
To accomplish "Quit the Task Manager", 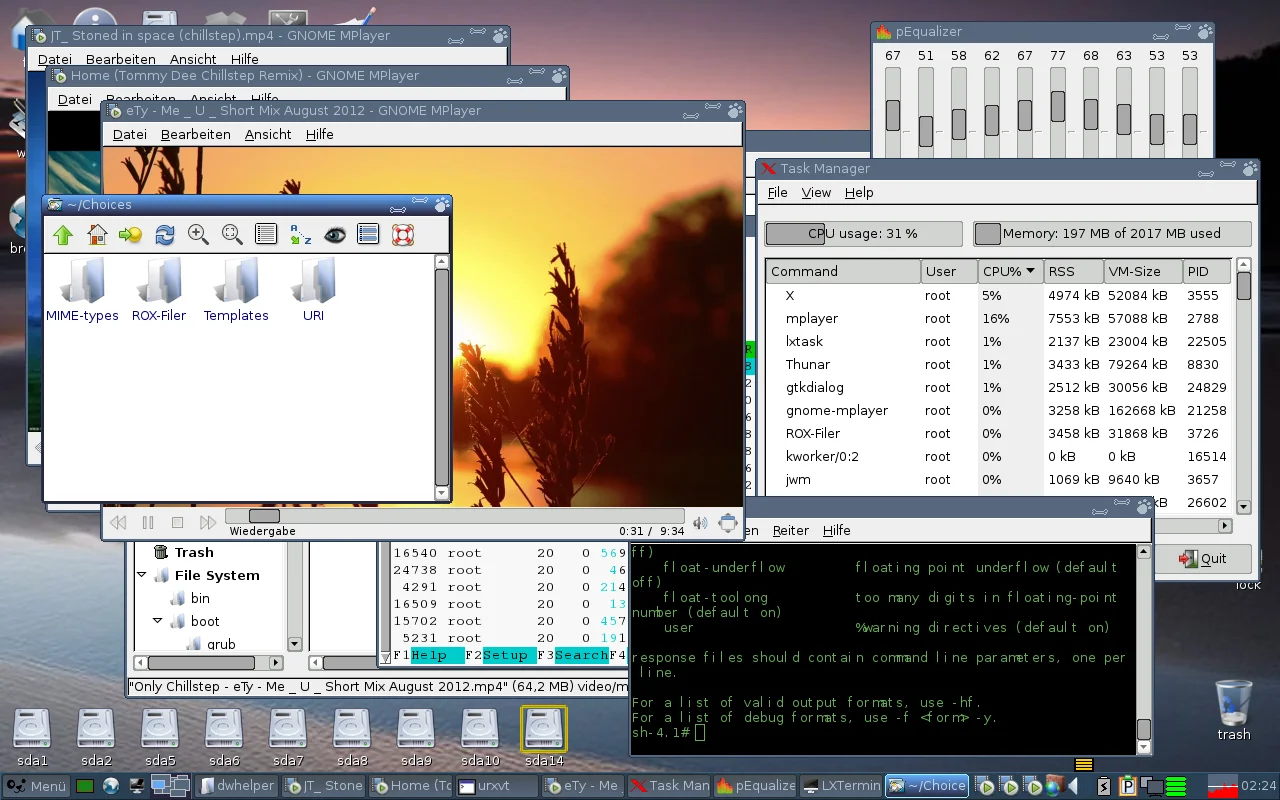I will 1203,558.
